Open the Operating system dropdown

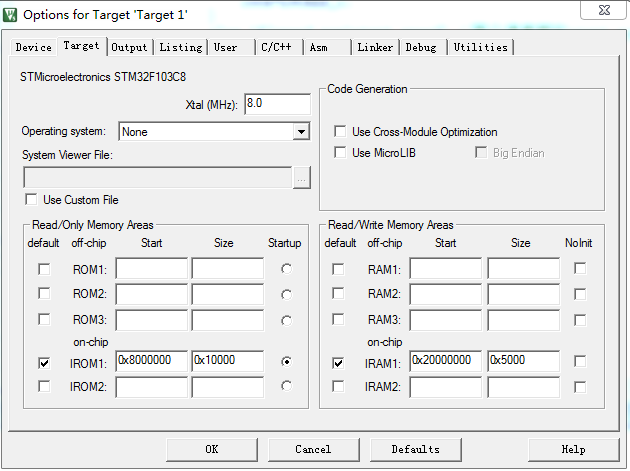point(301,131)
